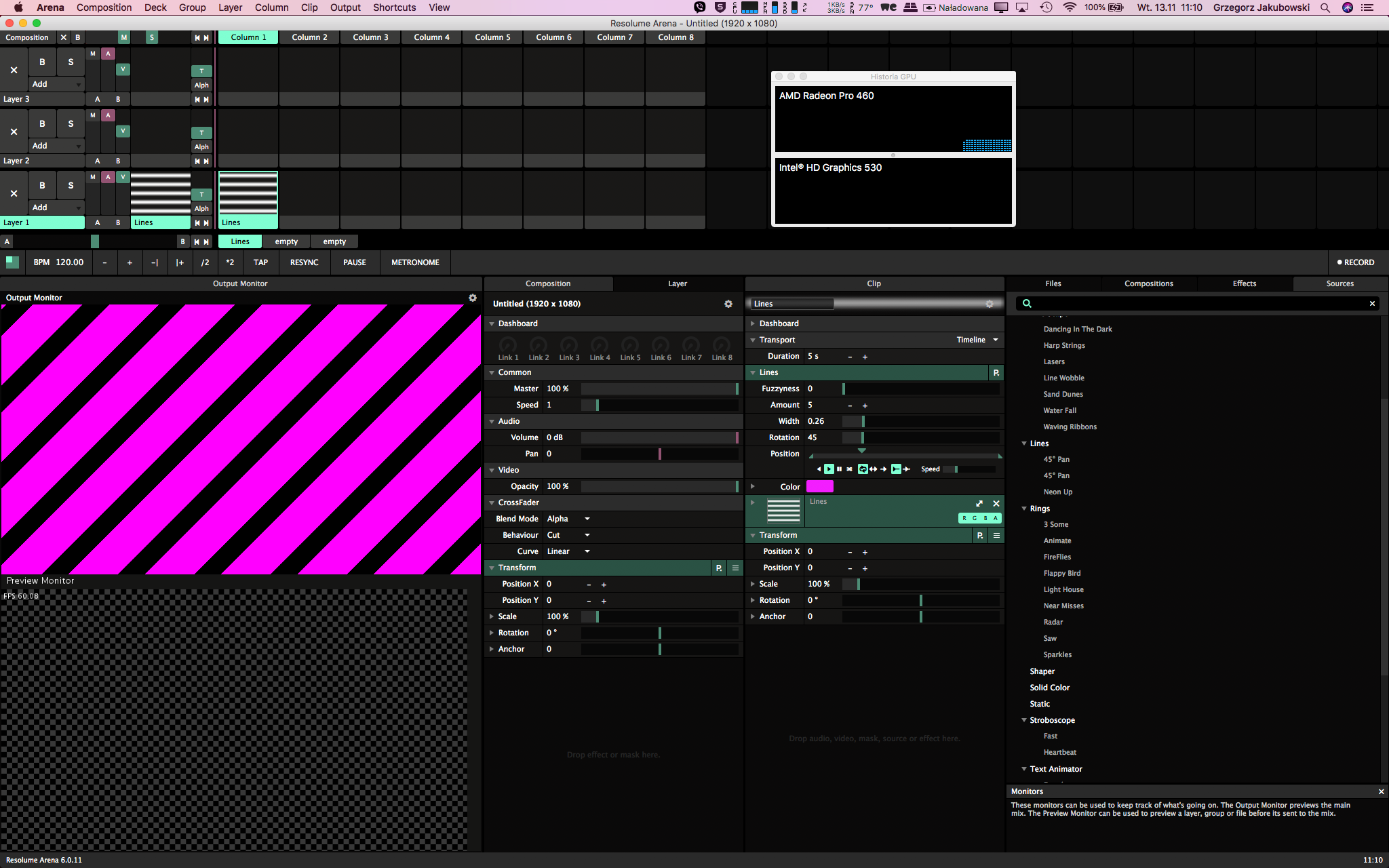
Task: Click the expand arrows icon on Lines source
Action: [979, 503]
